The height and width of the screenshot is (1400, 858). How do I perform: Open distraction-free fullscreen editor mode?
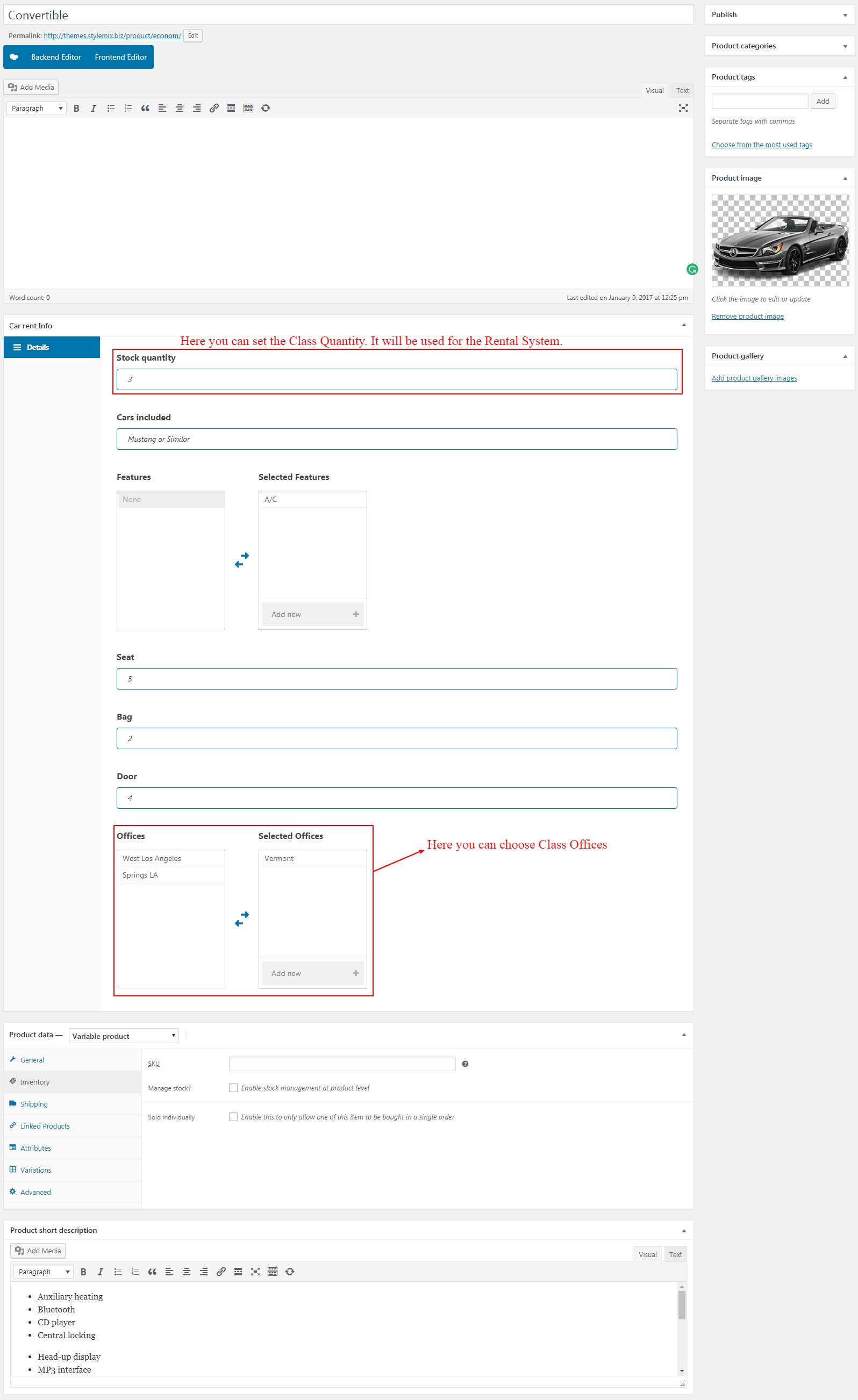point(683,109)
